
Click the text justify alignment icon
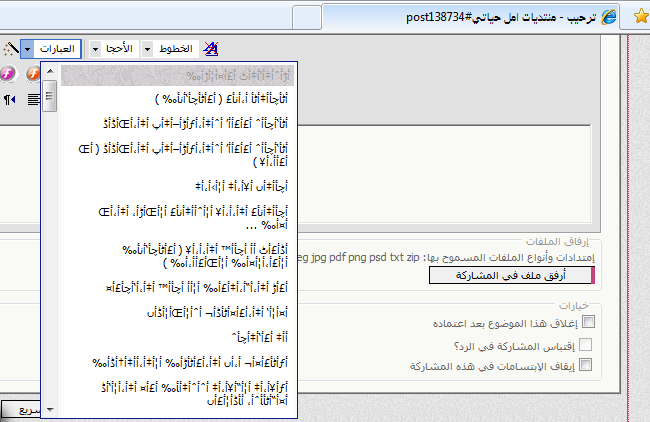pos(34,99)
